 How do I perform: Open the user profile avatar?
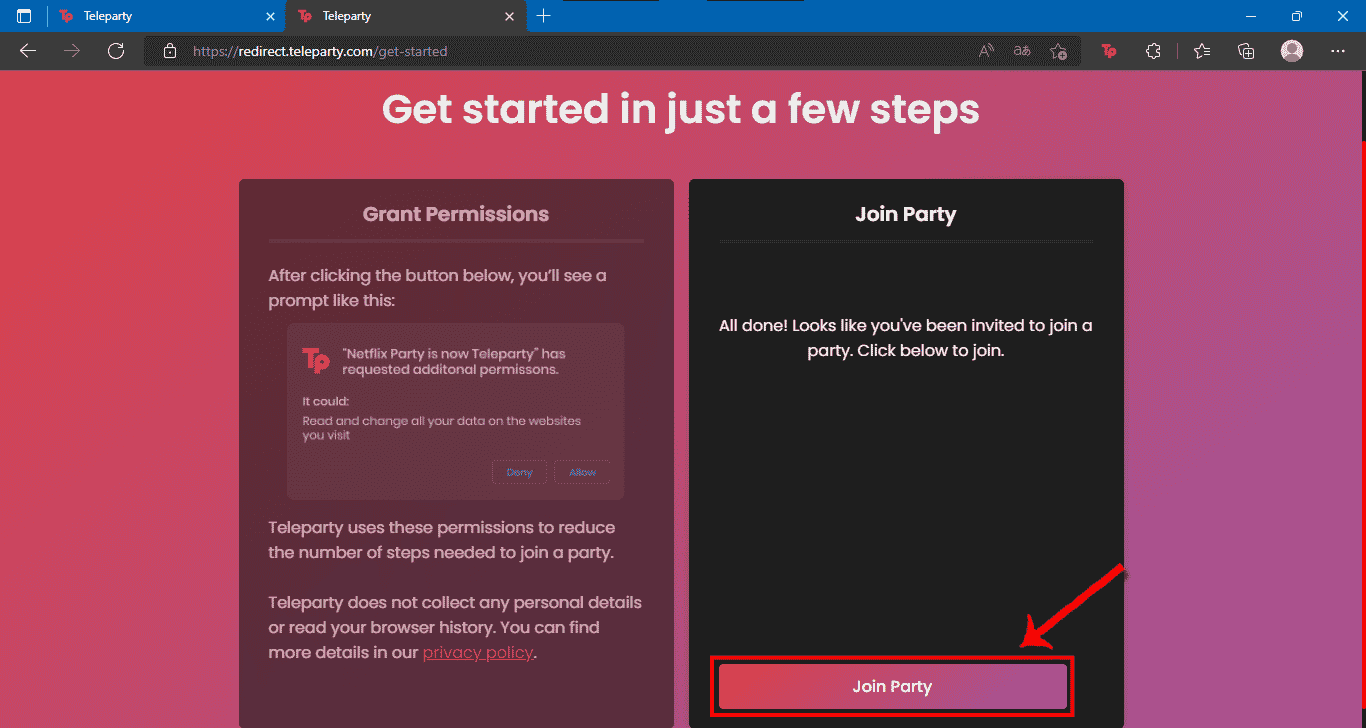[x=1292, y=51]
